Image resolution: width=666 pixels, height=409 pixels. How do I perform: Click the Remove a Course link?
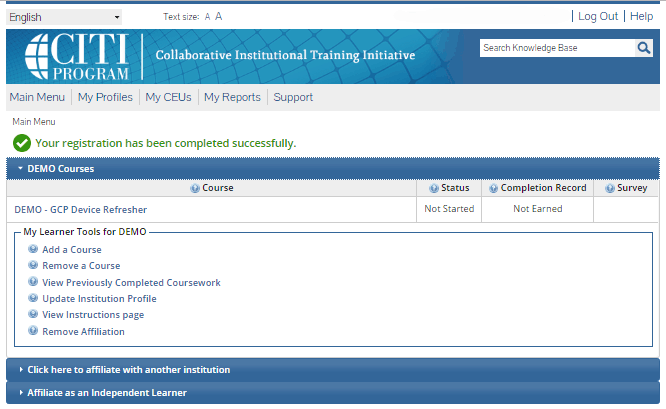click(x=81, y=266)
